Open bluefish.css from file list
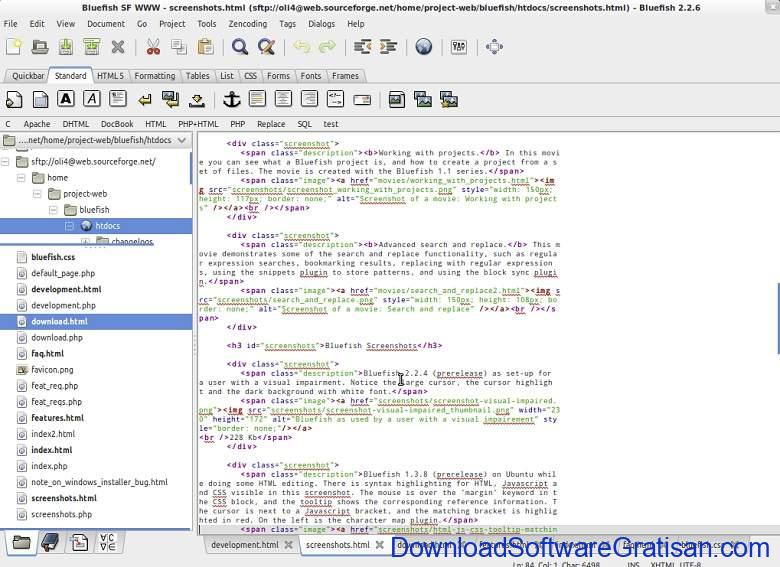Image resolution: width=780 pixels, height=567 pixels. point(53,257)
